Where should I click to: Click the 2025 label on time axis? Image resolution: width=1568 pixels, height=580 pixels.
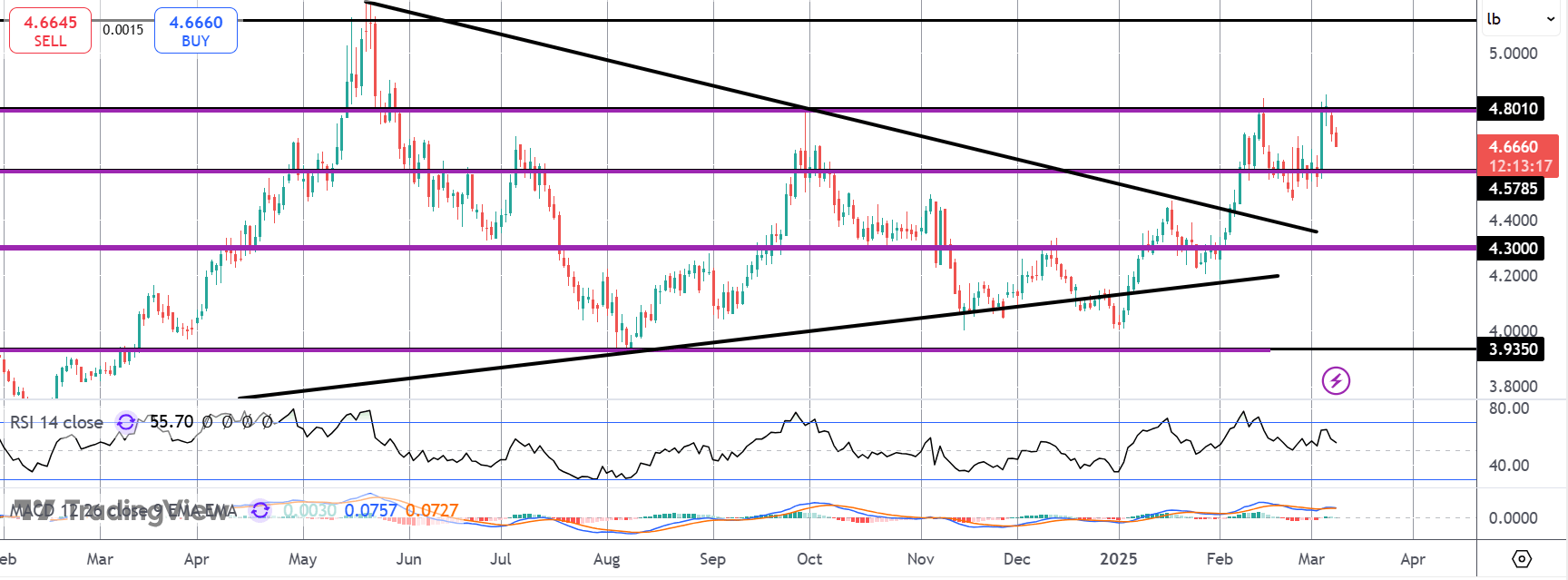coord(1118,559)
